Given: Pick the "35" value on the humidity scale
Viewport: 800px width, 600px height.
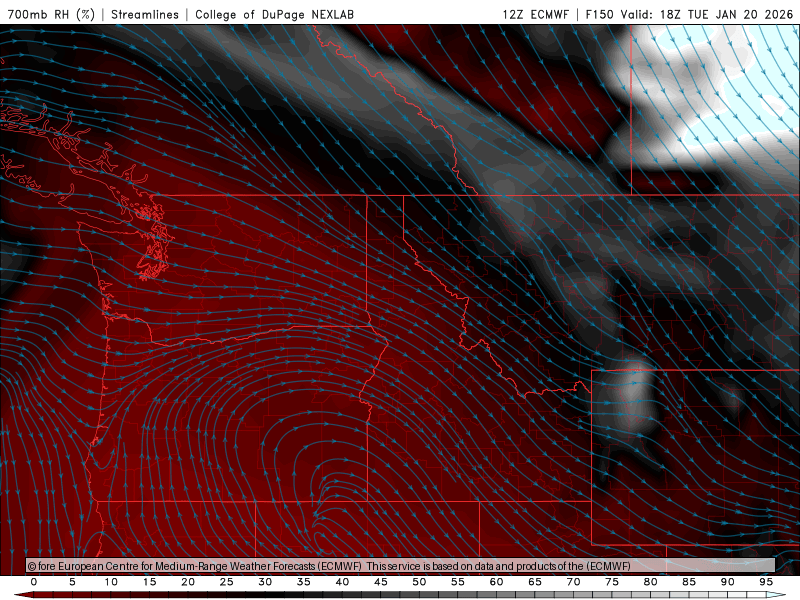Looking at the screenshot, I should (x=304, y=582).
